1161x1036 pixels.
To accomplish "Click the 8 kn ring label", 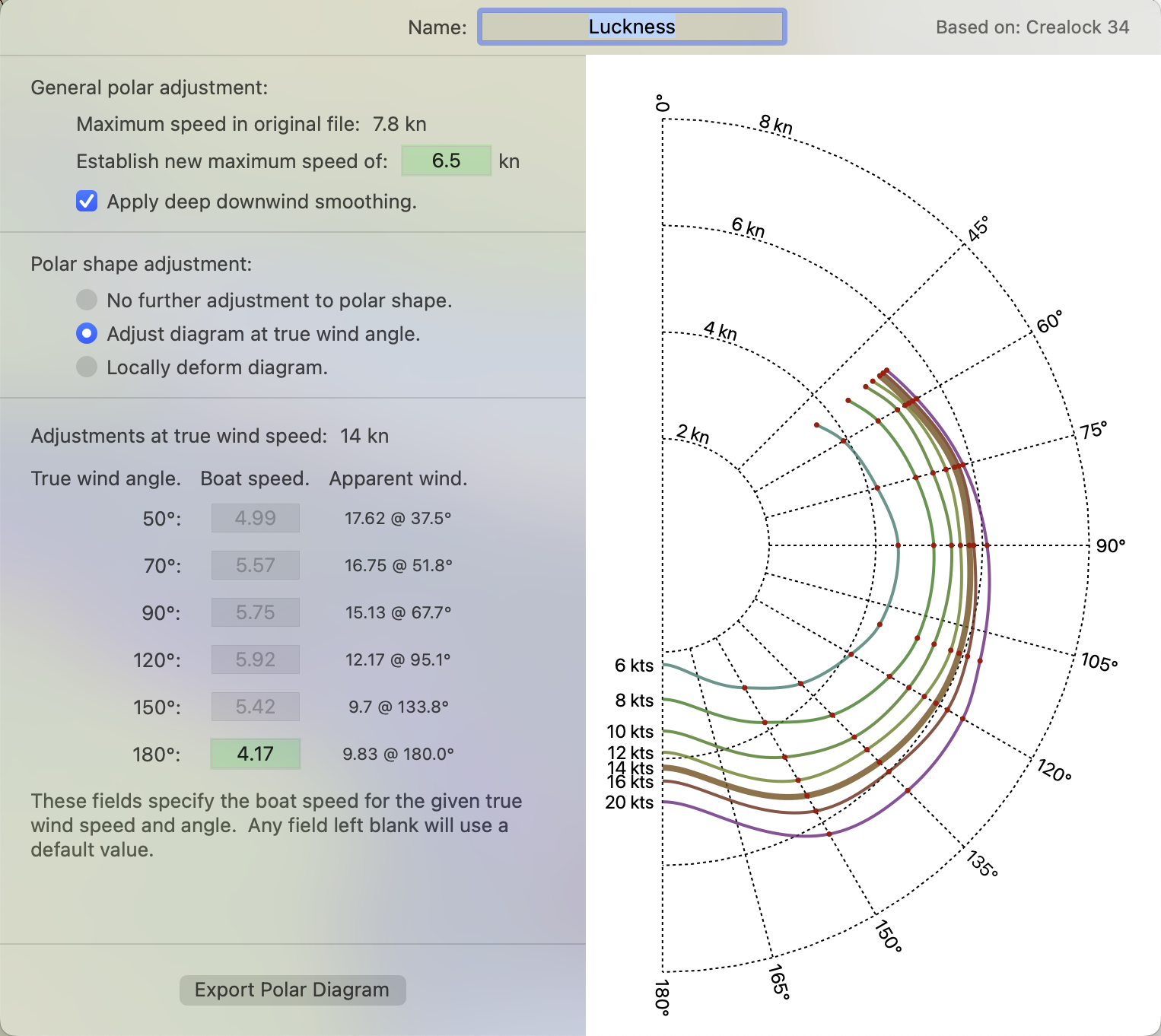I will point(776,125).
